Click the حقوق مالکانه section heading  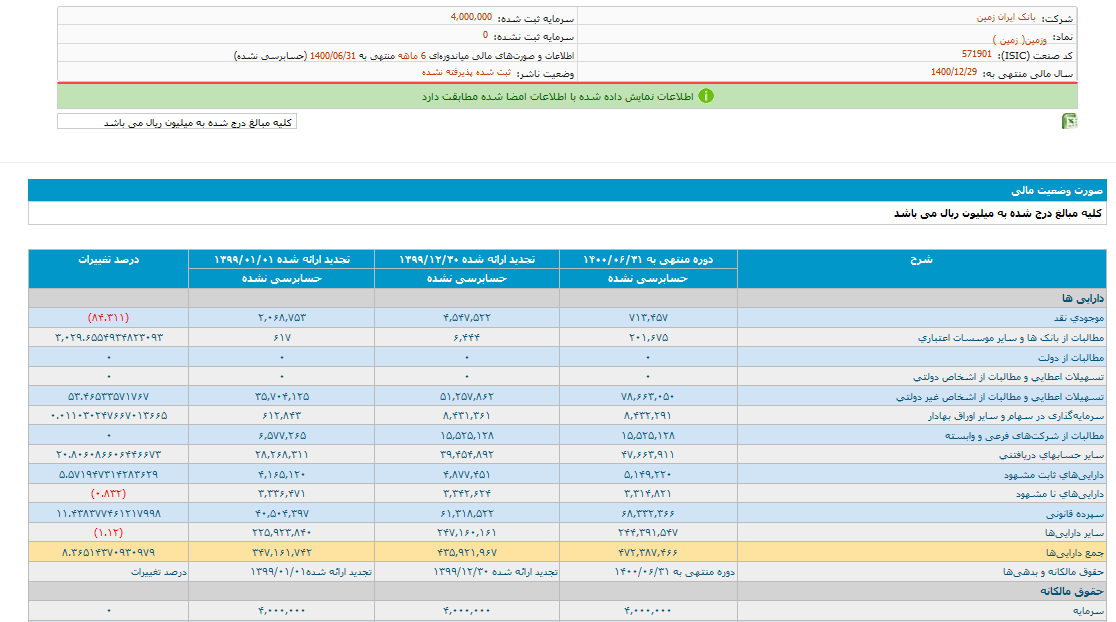click(1071, 591)
